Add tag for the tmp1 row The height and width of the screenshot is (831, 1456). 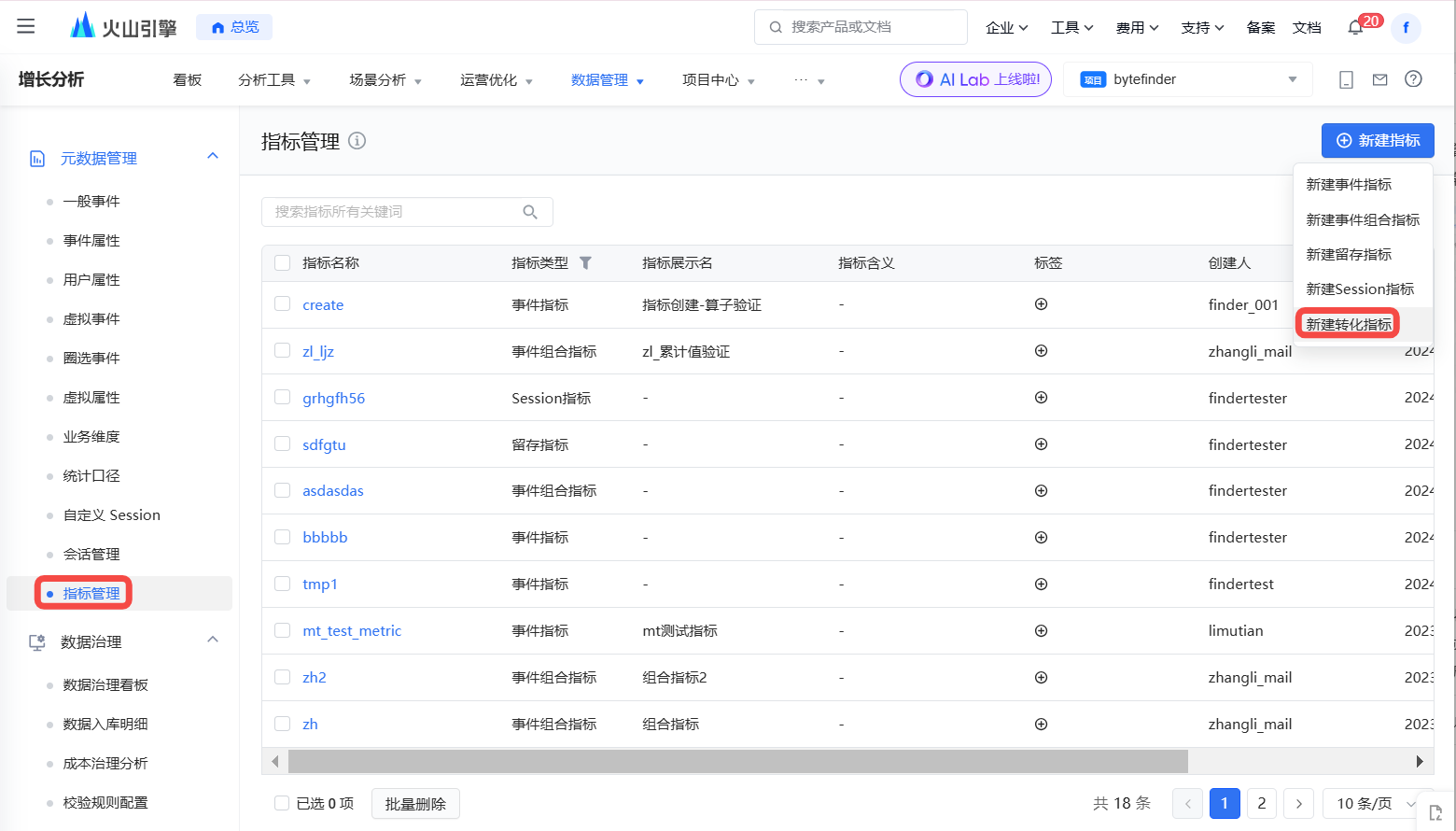(1041, 585)
